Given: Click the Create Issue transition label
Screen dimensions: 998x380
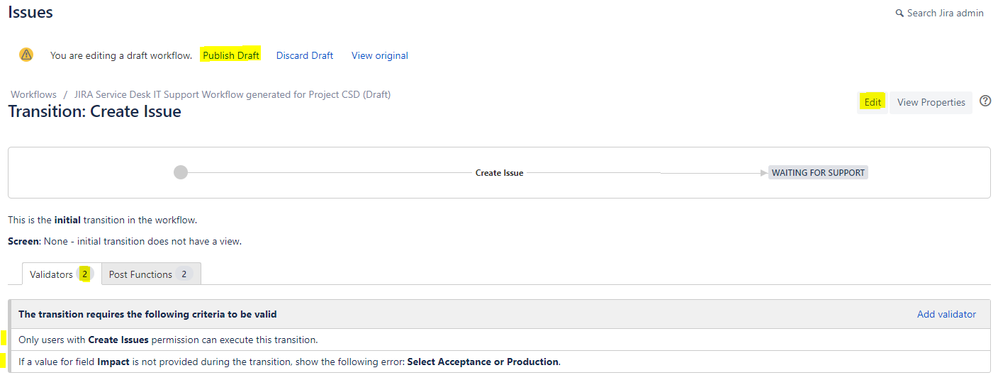Looking at the screenshot, I should point(500,172).
